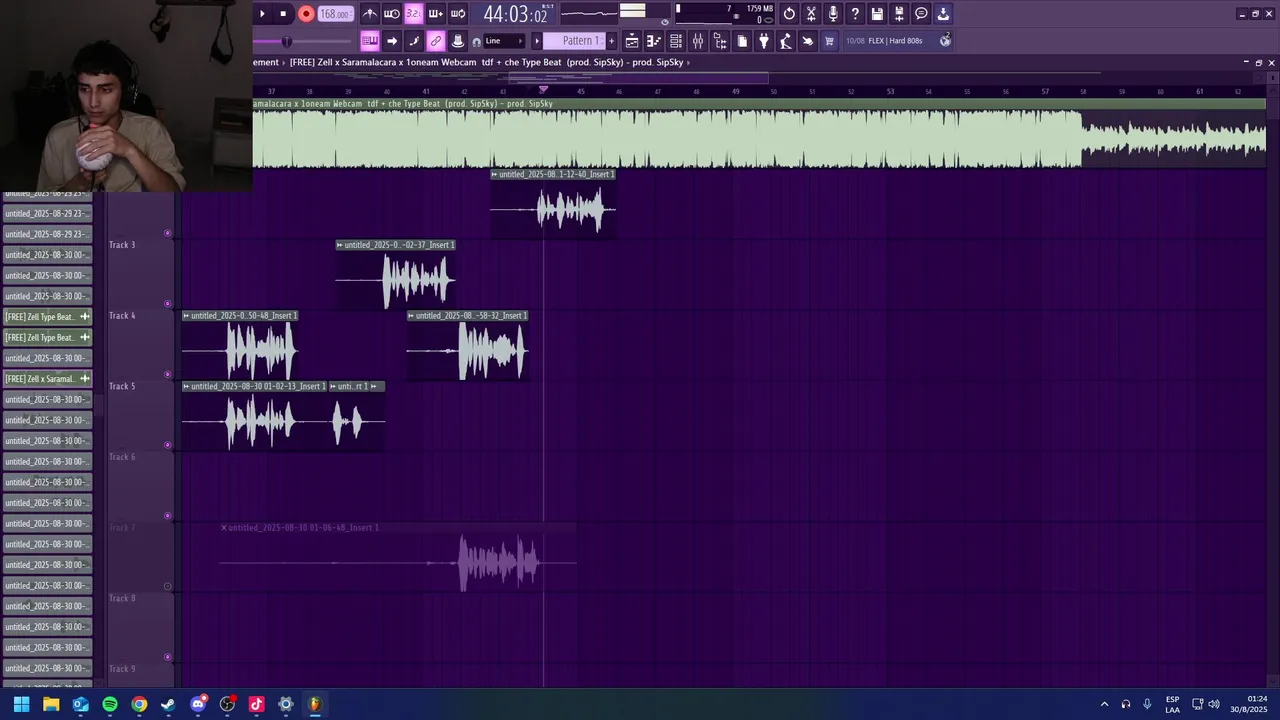
Task: Open Spotify from the taskbar
Action: pyautogui.click(x=110, y=704)
